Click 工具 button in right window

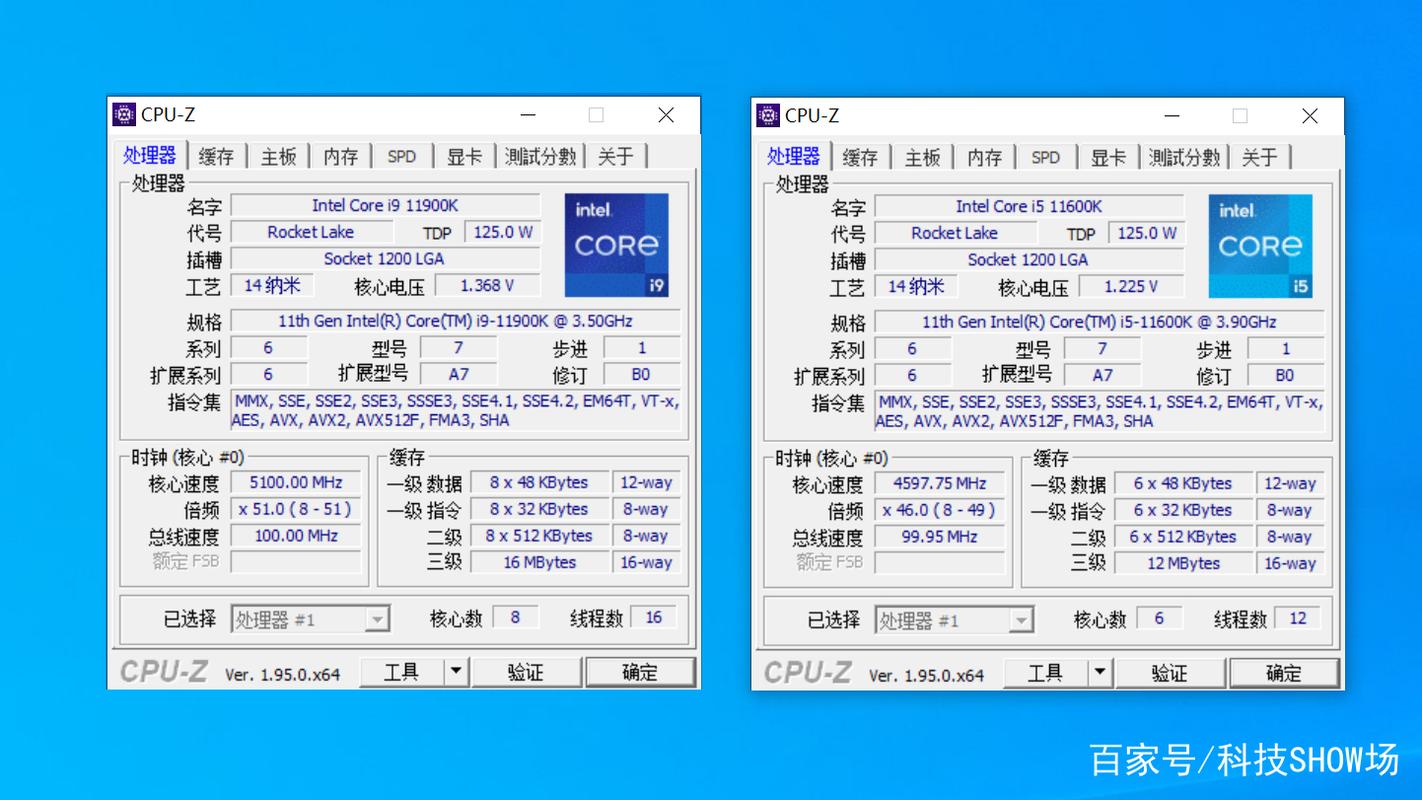pos(1046,673)
